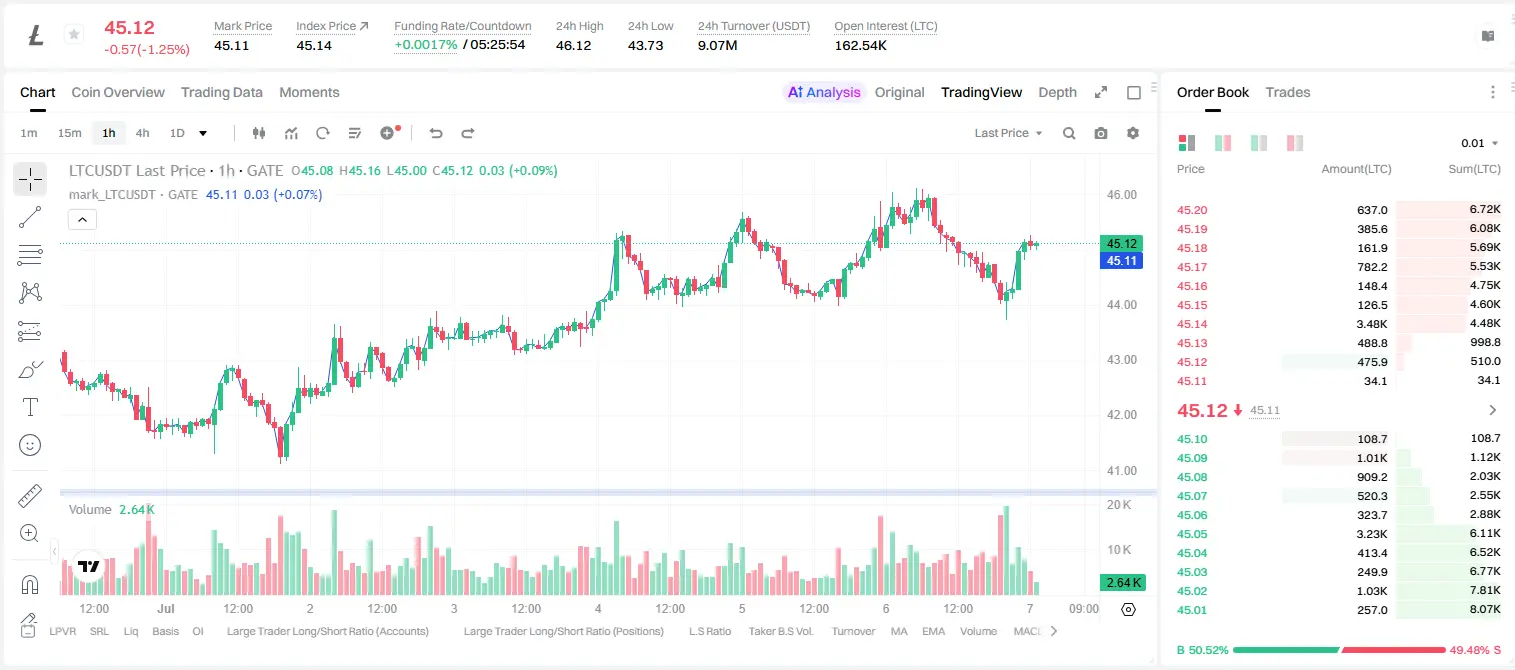
Task: Click the AI Analysis button
Action: click(824, 92)
